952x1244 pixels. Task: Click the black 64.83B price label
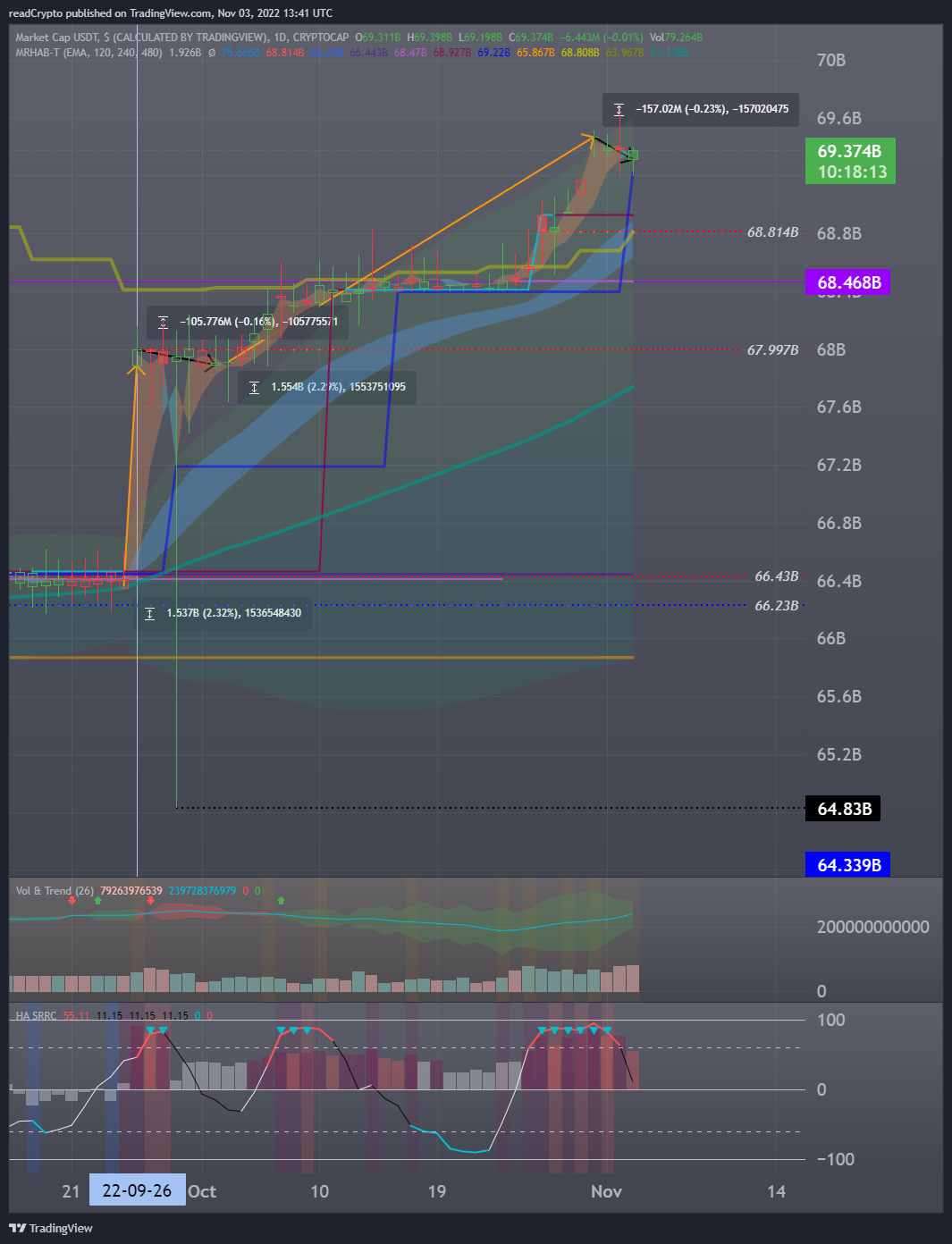pos(843,809)
